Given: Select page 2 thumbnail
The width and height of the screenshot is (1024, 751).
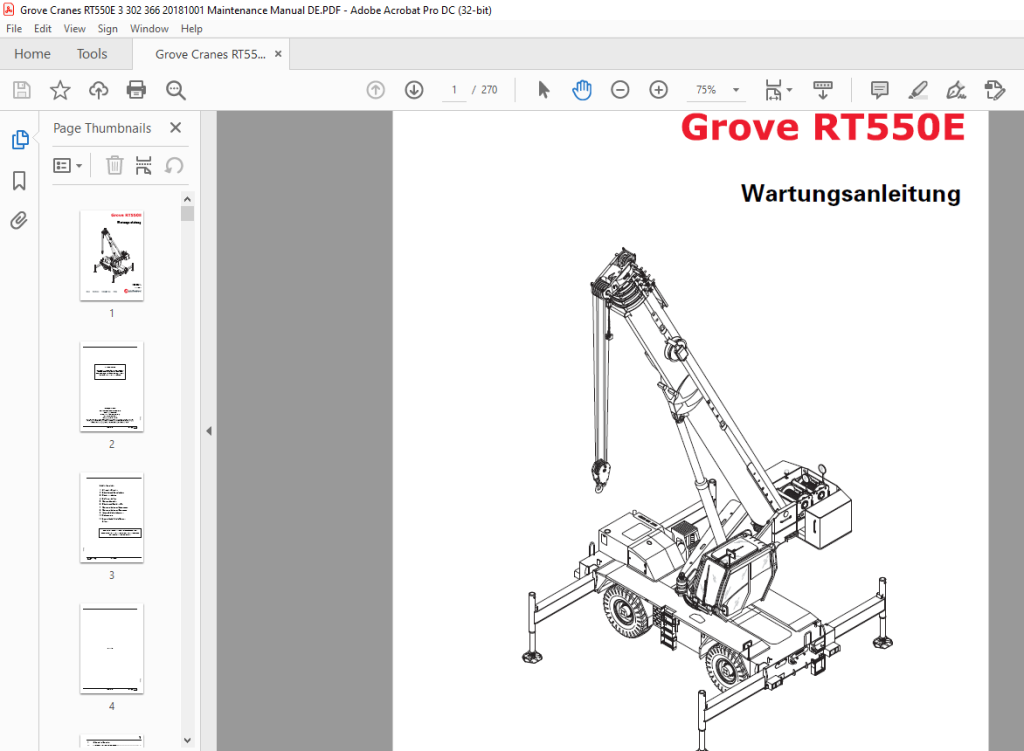Looking at the screenshot, I should [112, 387].
